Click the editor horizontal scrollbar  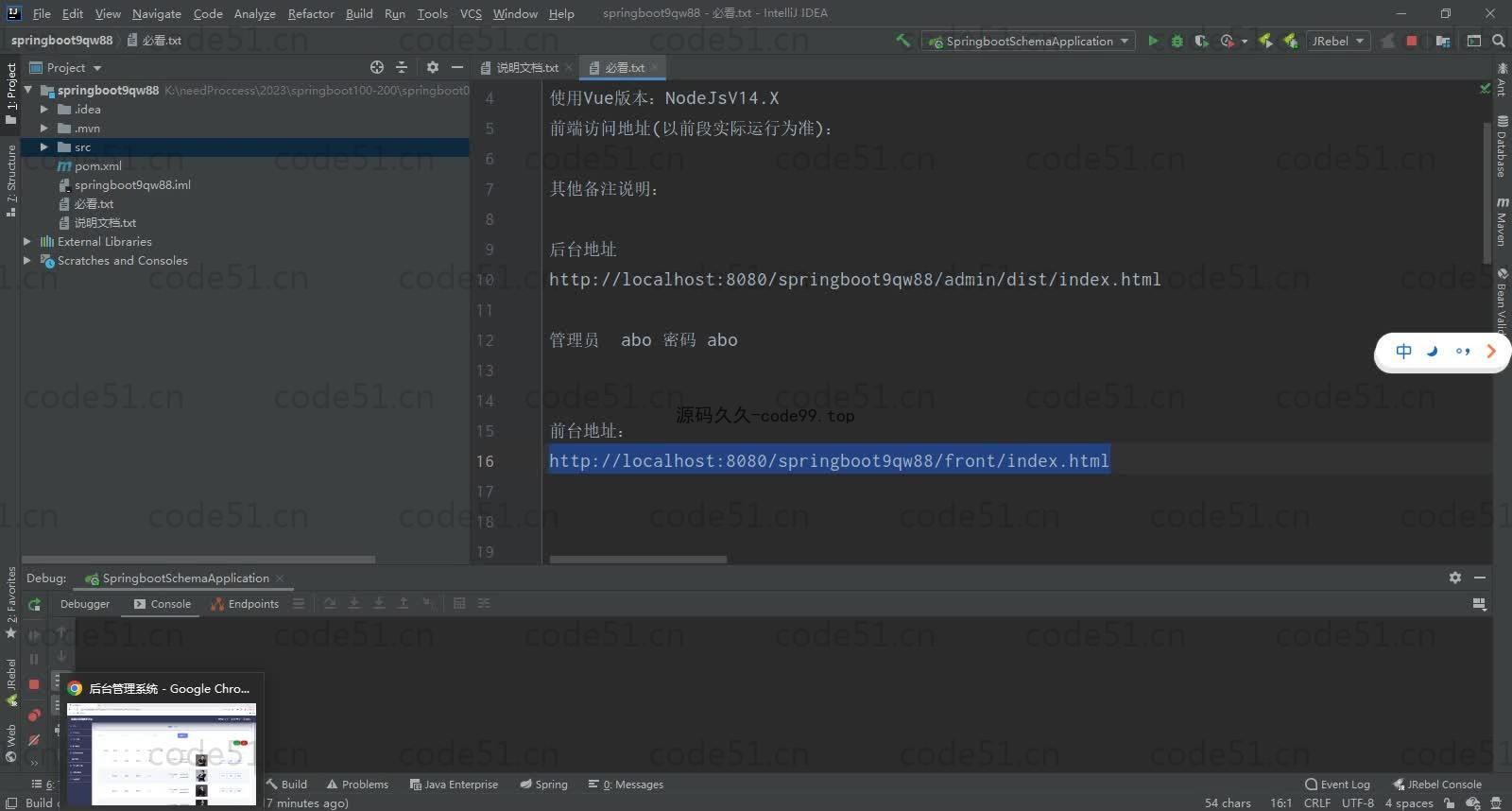coord(638,559)
